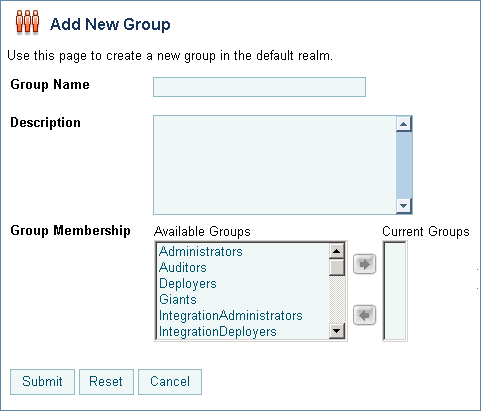Click the Reset button
The width and height of the screenshot is (481, 411).
(106, 382)
